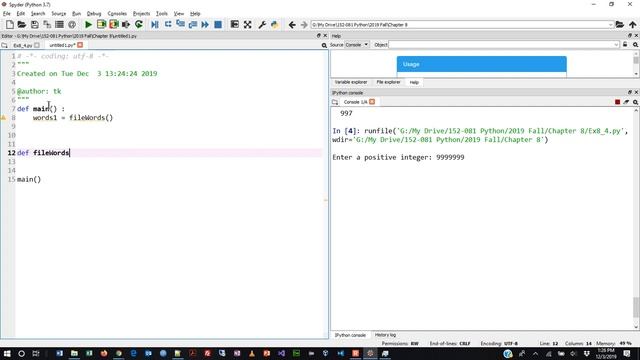Click the Save all files icon
This screenshot has width=640, height=360.
tap(47, 24)
